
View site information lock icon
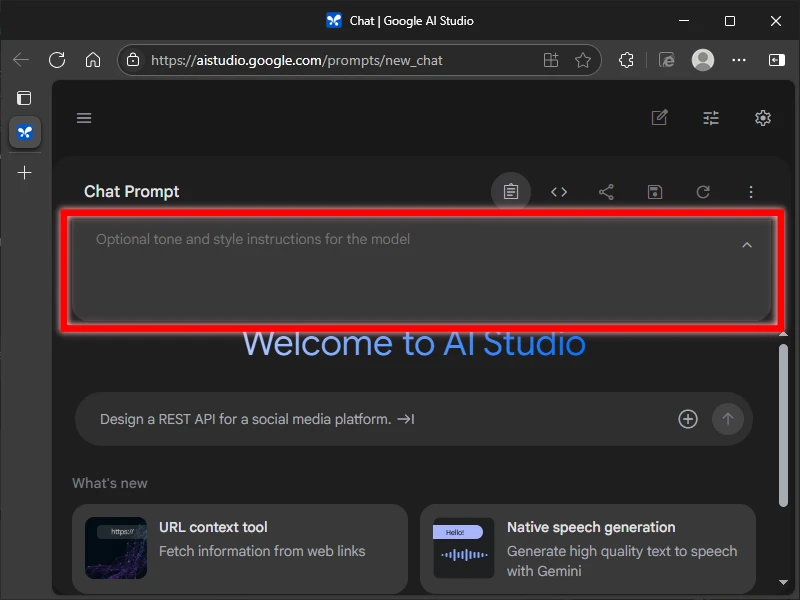133,60
